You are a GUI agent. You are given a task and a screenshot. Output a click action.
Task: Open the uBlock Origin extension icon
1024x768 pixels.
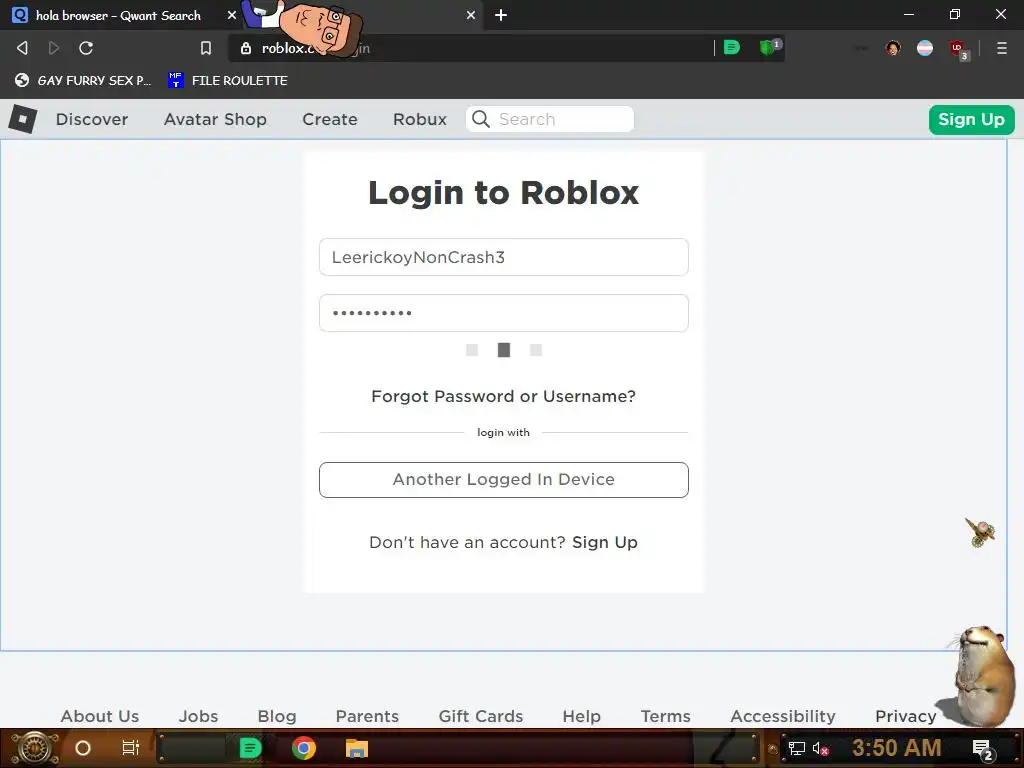pos(957,48)
